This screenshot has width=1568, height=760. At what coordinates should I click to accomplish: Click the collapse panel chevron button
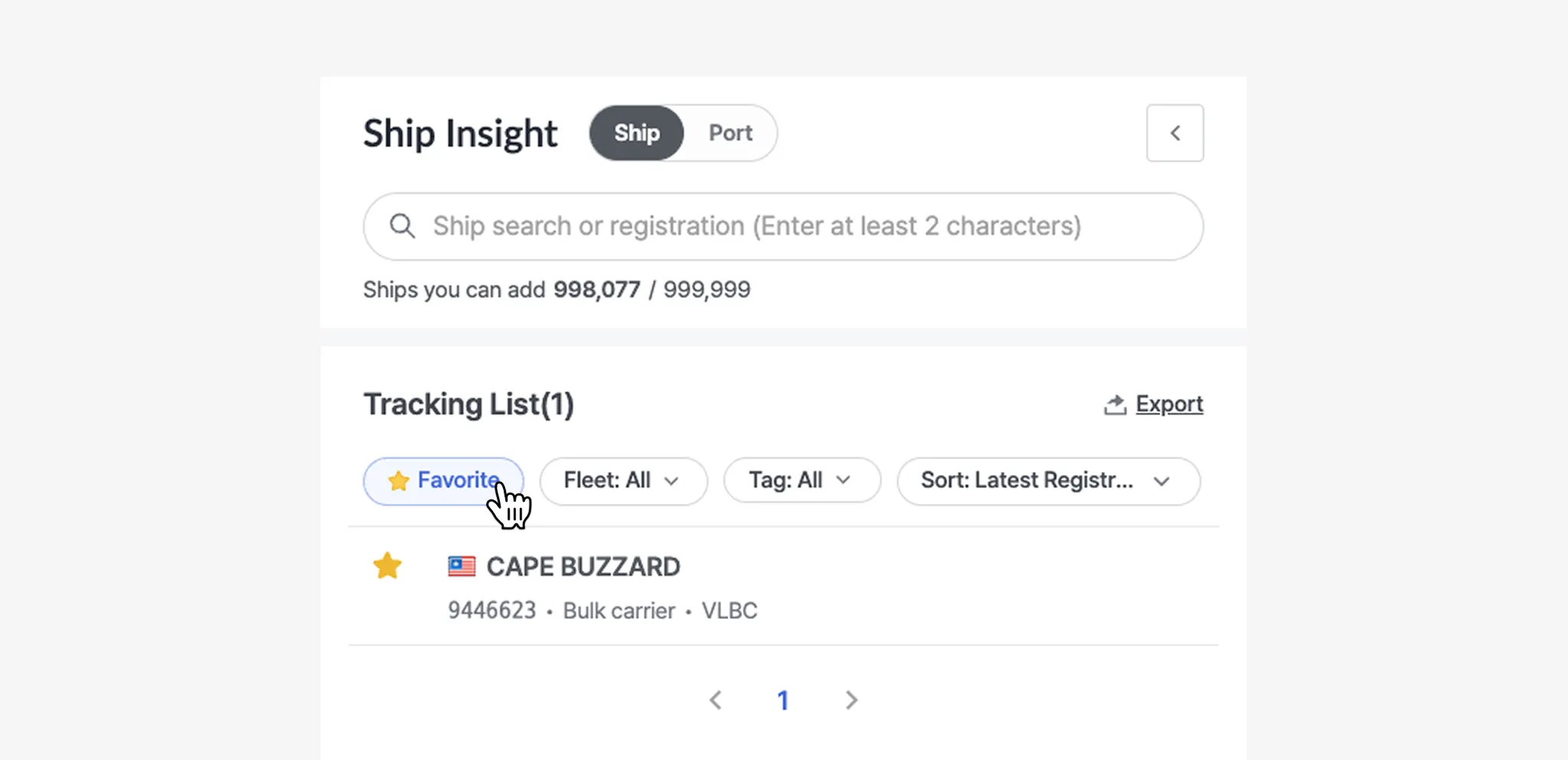[1174, 133]
